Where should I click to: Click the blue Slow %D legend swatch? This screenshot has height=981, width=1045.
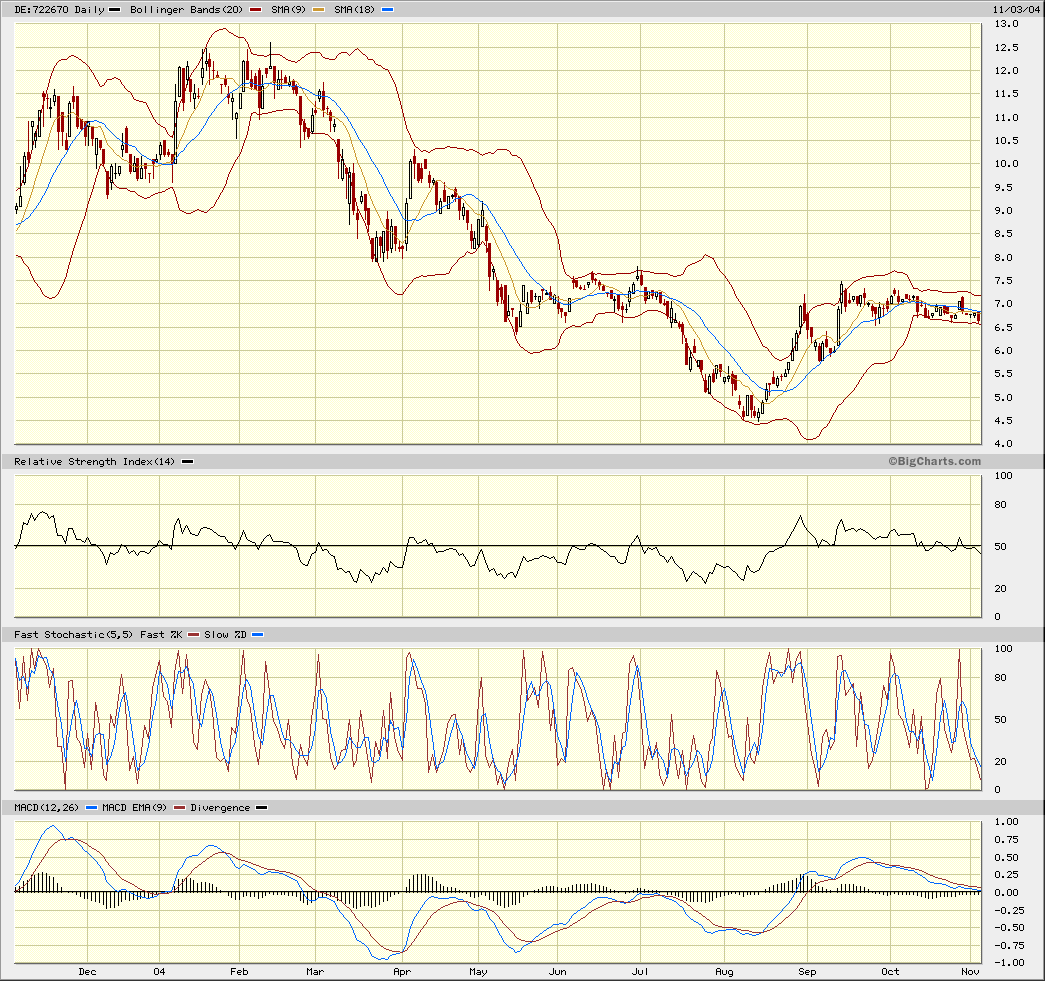(258, 635)
